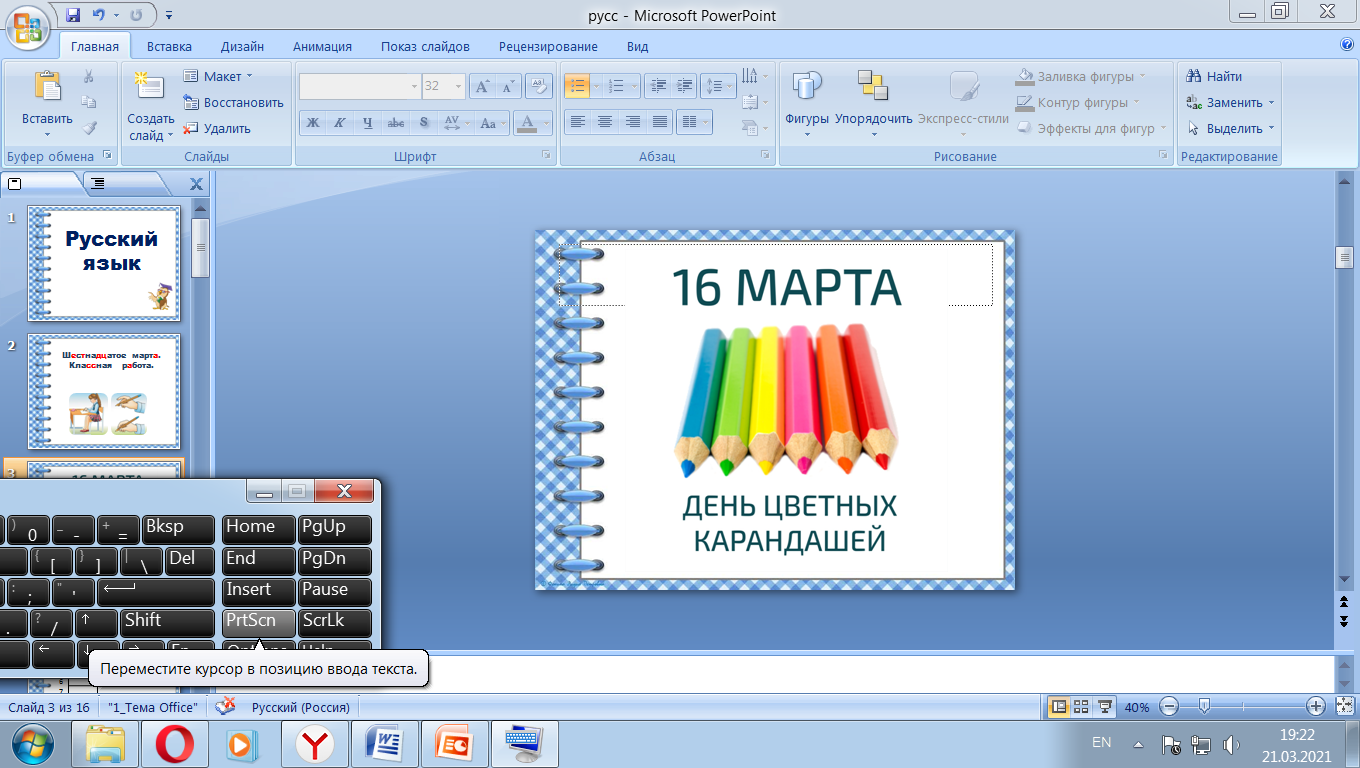This screenshot has width=1360, height=768.
Task: Open the Дизайн ribbon tab
Action: click(x=242, y=46)
